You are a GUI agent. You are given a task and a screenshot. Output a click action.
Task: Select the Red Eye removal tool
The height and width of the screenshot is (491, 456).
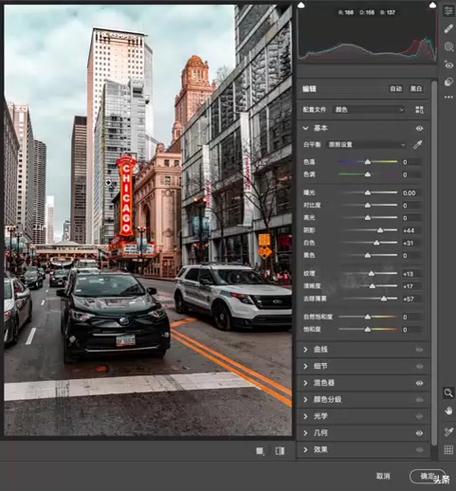[x=448, y=65]
